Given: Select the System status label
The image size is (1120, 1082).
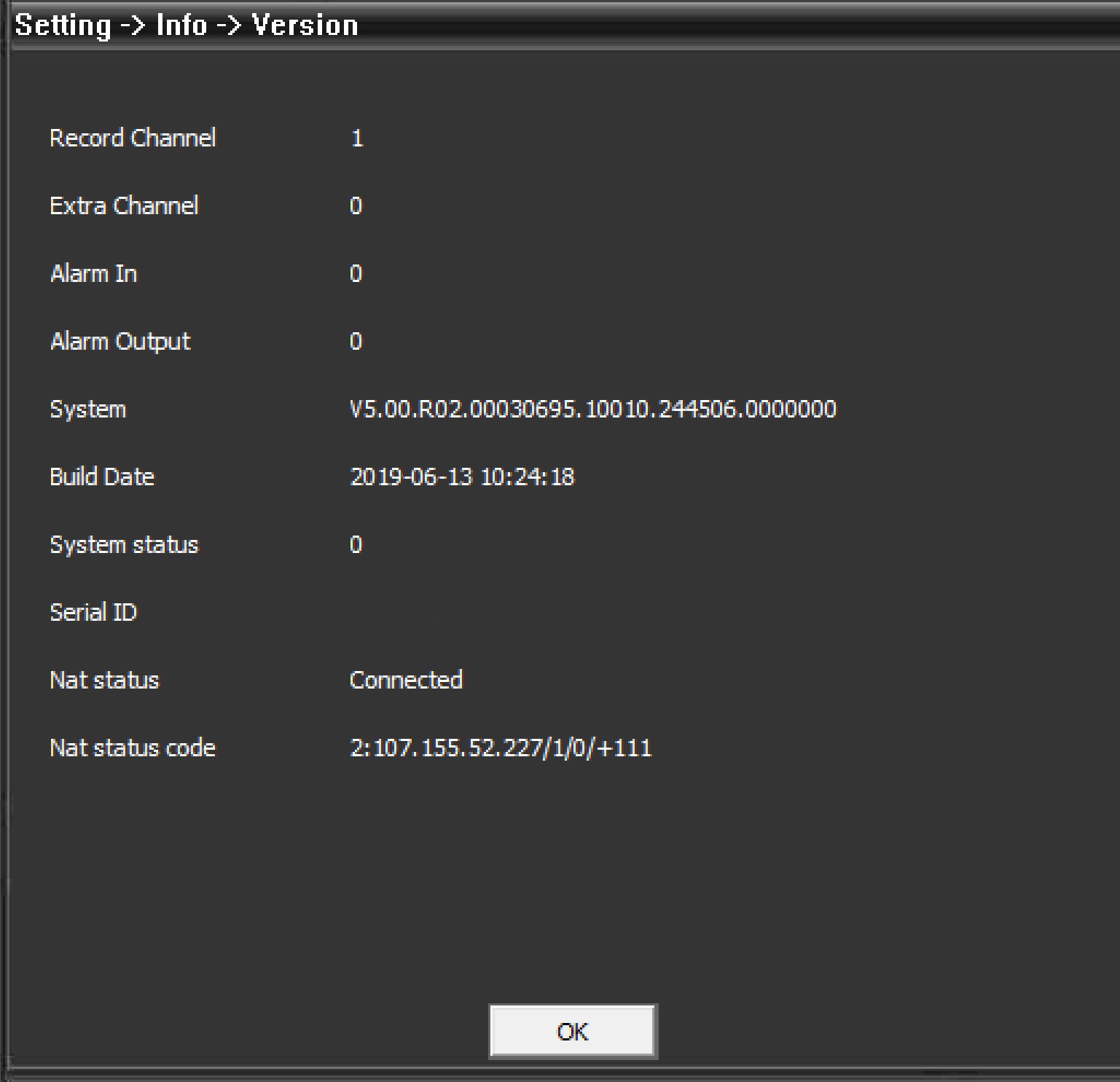Looking at the screenshot, I should tap(124, 545).
